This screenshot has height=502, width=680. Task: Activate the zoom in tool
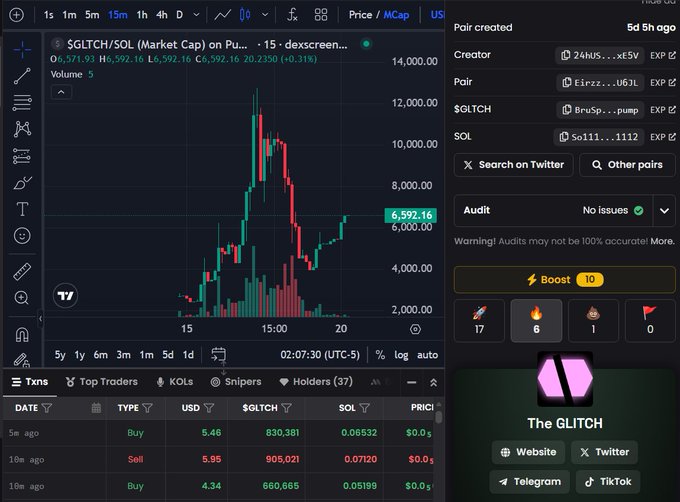pos(22,298)
